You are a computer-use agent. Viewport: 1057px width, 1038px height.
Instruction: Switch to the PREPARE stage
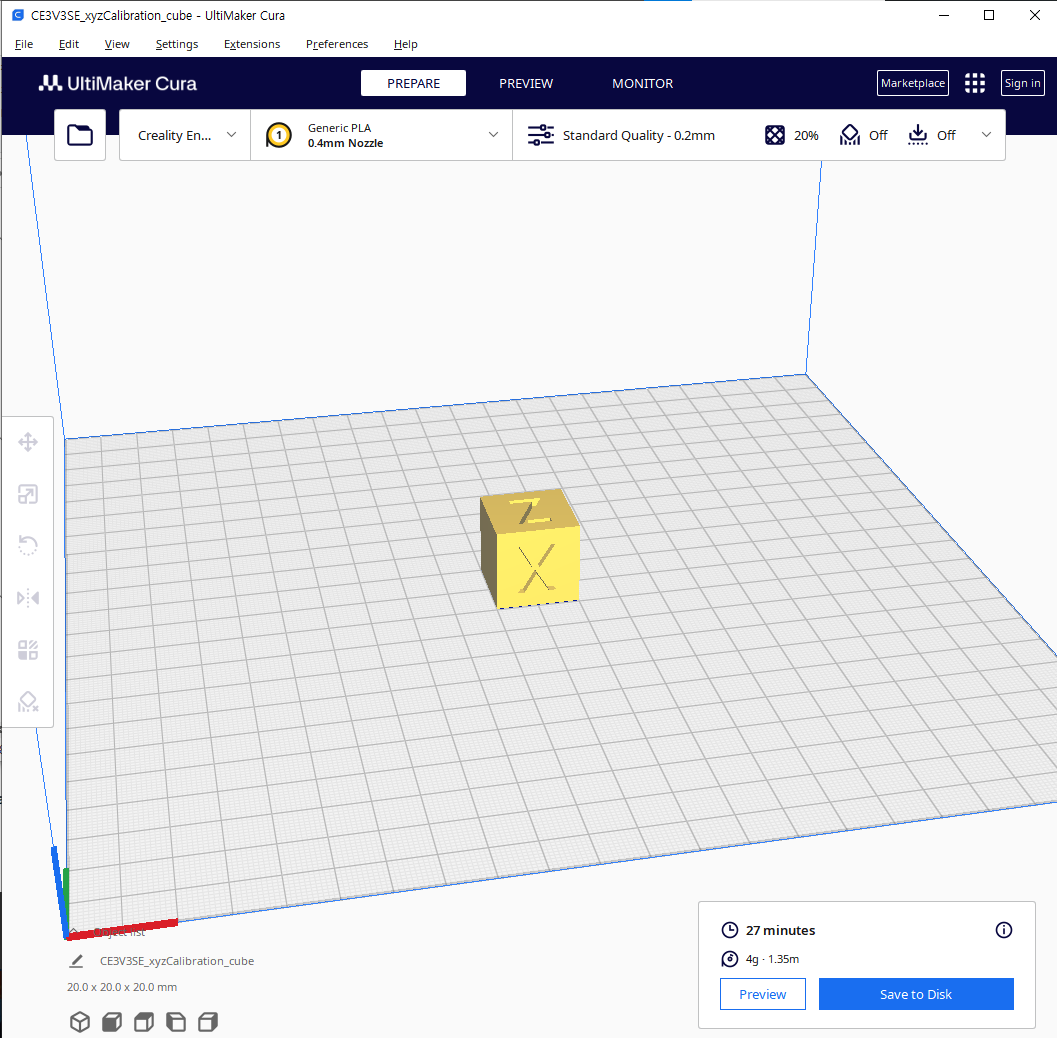(413, 83)
